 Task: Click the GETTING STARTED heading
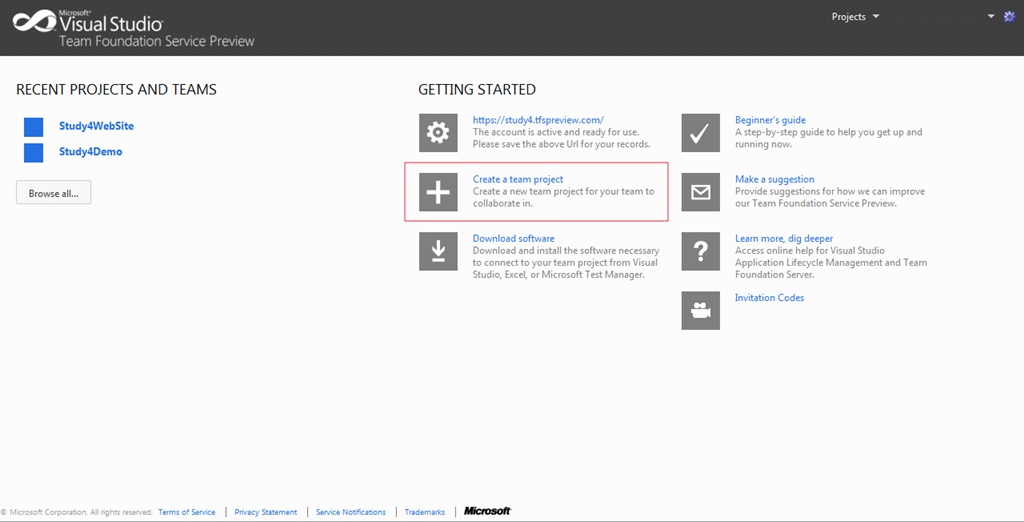coord(477,90)
